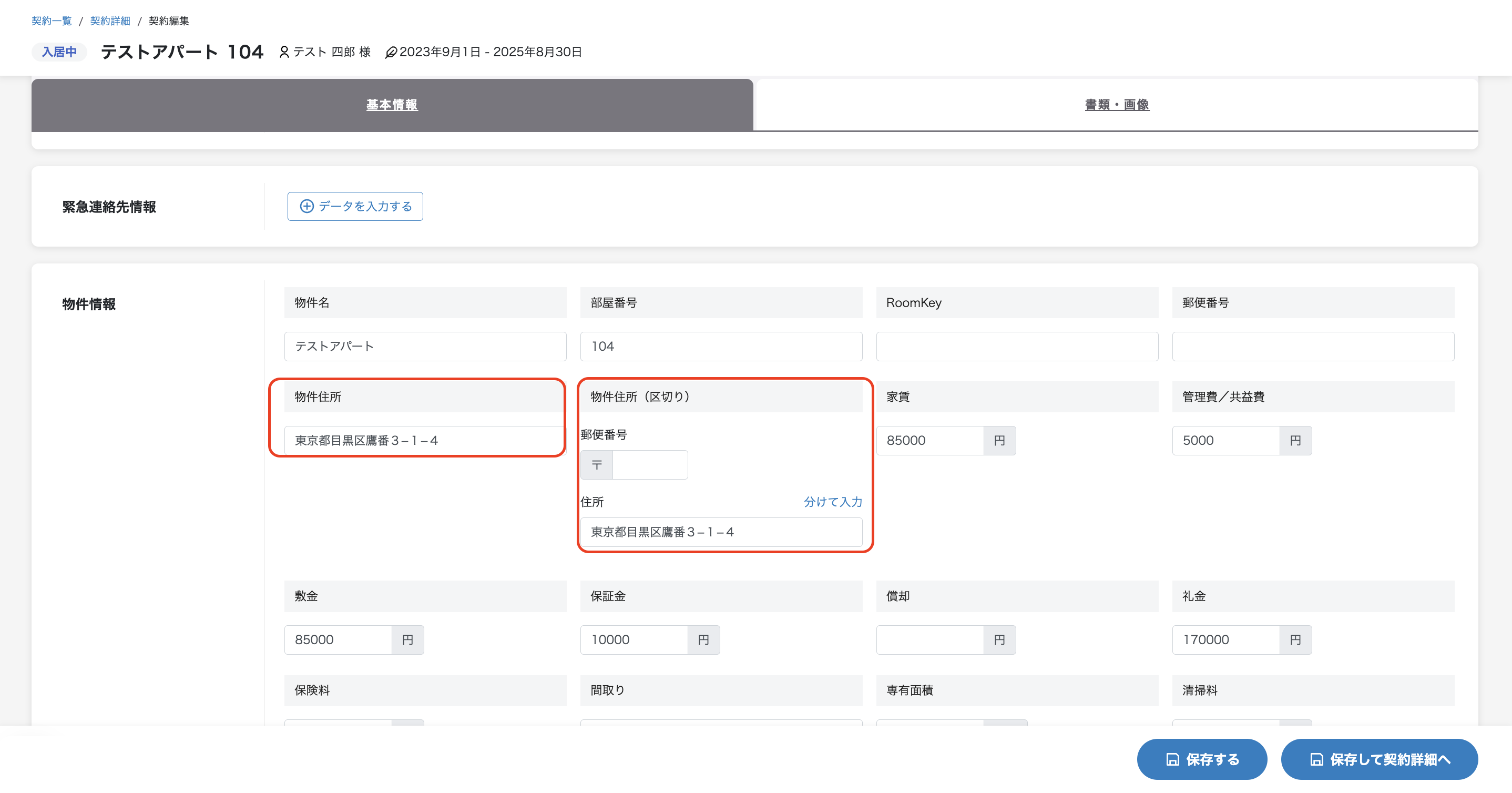Click the 保存する button

coord(1201,759)
